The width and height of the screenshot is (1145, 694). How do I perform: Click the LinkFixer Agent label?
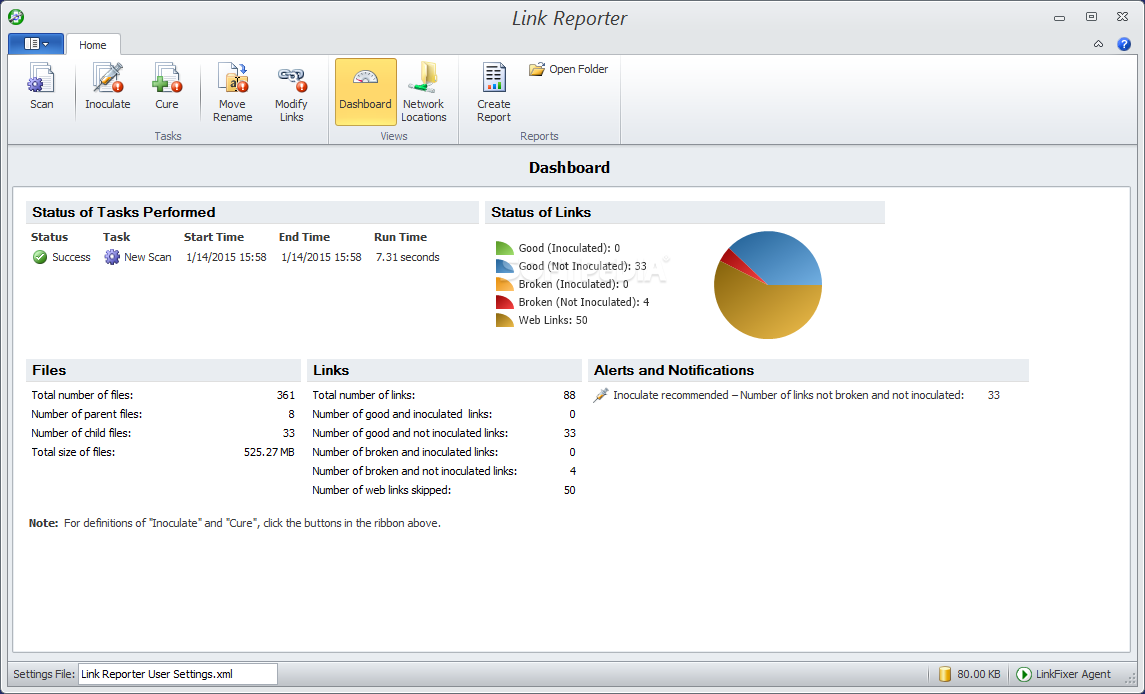click(x=1073, y=674)
